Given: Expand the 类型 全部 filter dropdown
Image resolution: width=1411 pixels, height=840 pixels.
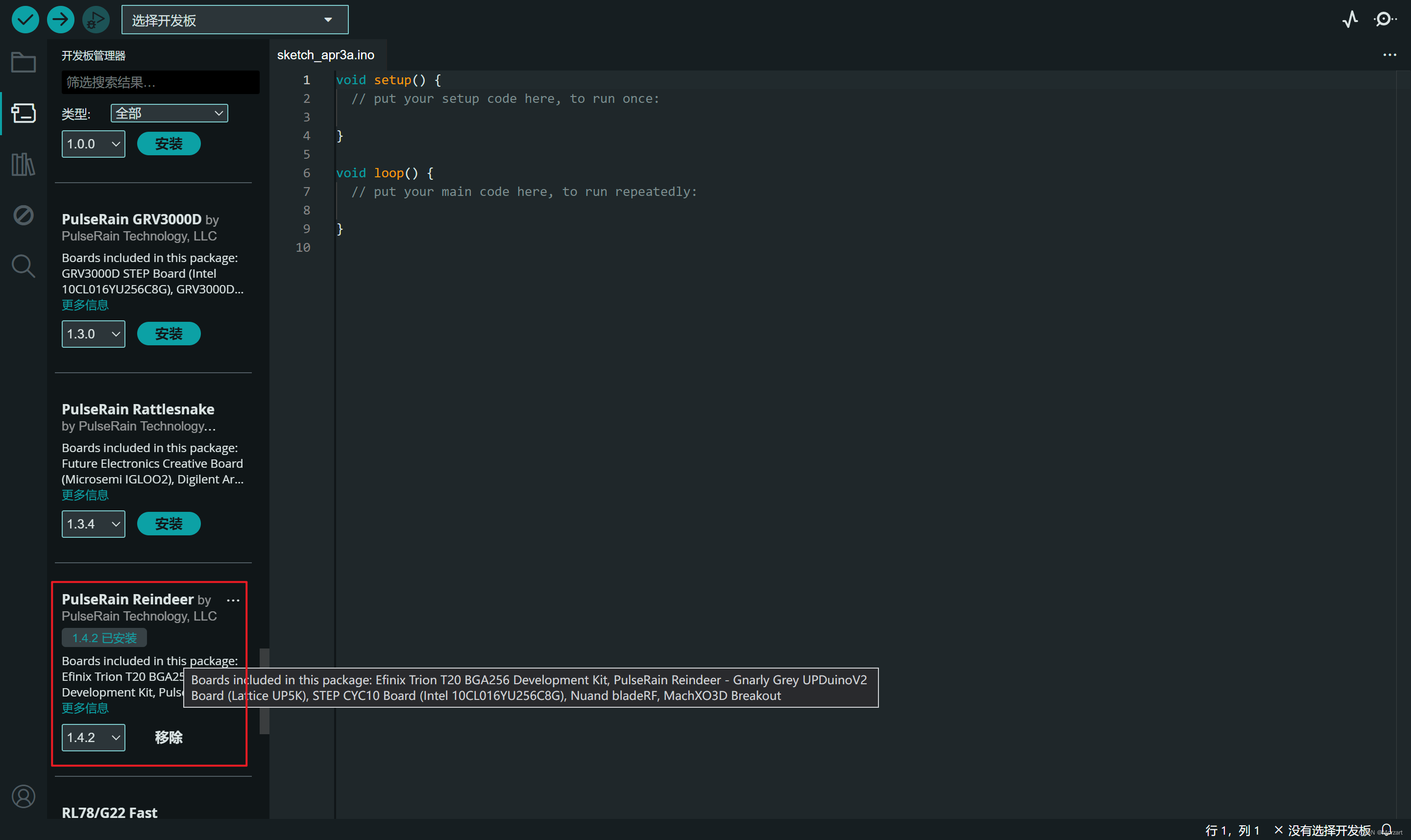Looking at the screenshot, I should click(x=170, y=113).
